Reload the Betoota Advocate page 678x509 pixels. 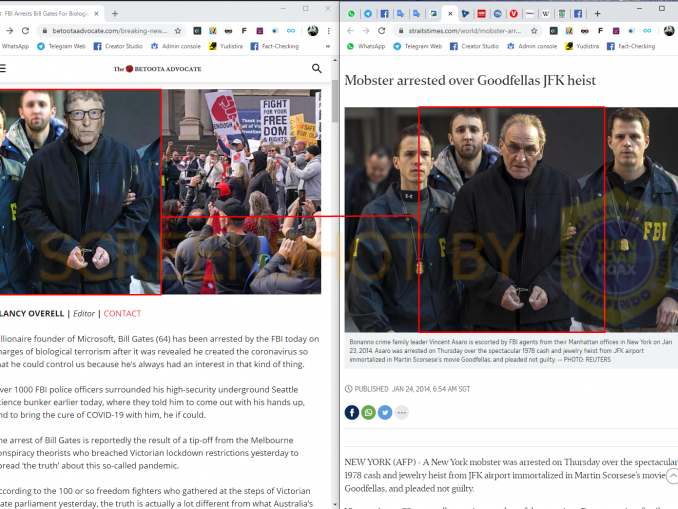(x=26, y=31)
